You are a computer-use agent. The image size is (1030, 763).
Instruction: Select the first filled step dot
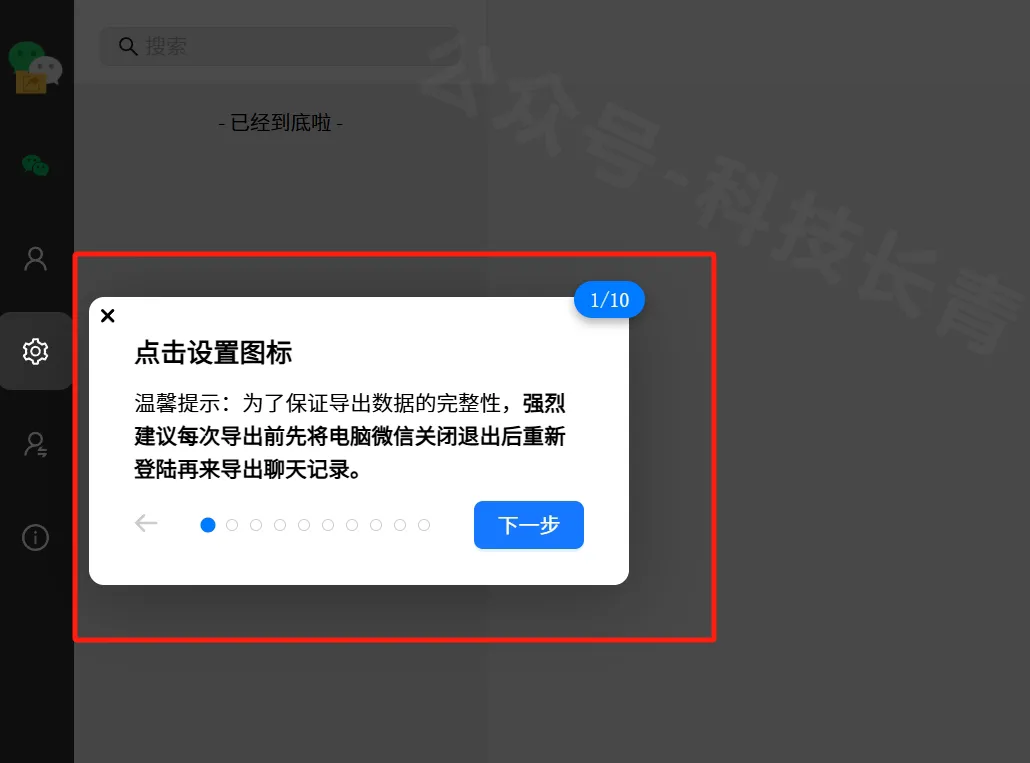(x=208, y=525)
